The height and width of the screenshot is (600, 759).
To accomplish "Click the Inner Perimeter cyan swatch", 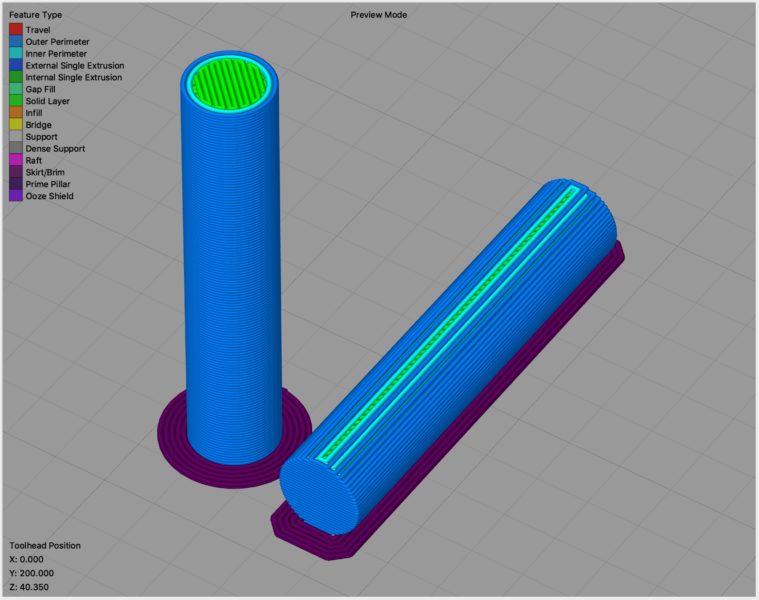I will pos(16,53).
